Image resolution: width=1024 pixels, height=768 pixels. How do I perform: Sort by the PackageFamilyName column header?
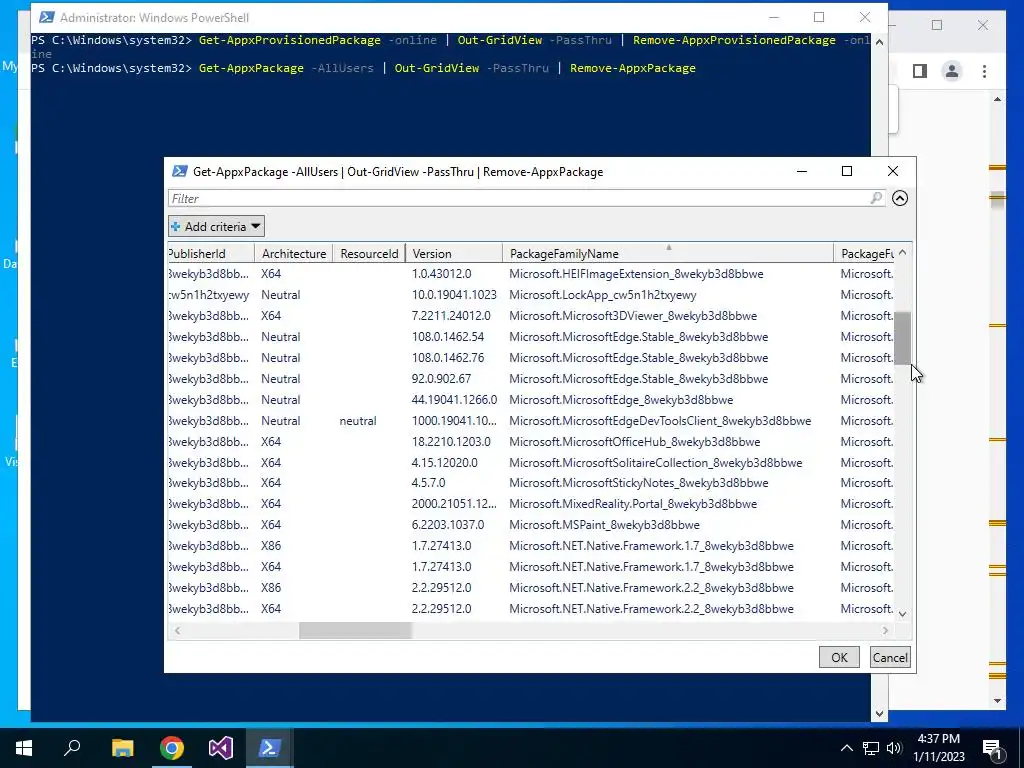(x=668, y=253)
